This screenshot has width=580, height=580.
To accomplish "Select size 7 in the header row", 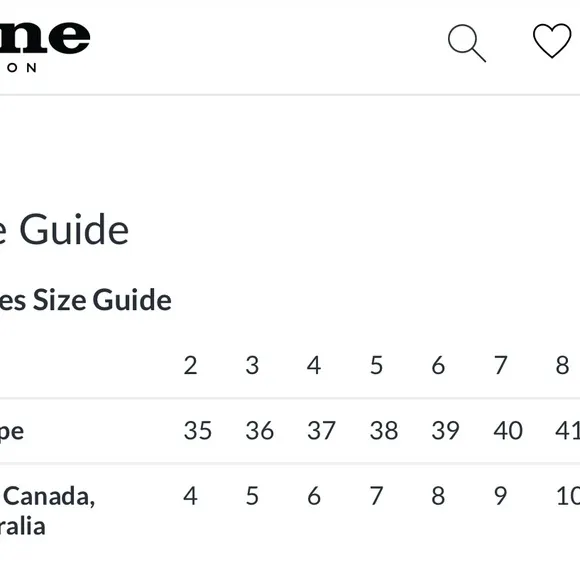I will point(500,365).
